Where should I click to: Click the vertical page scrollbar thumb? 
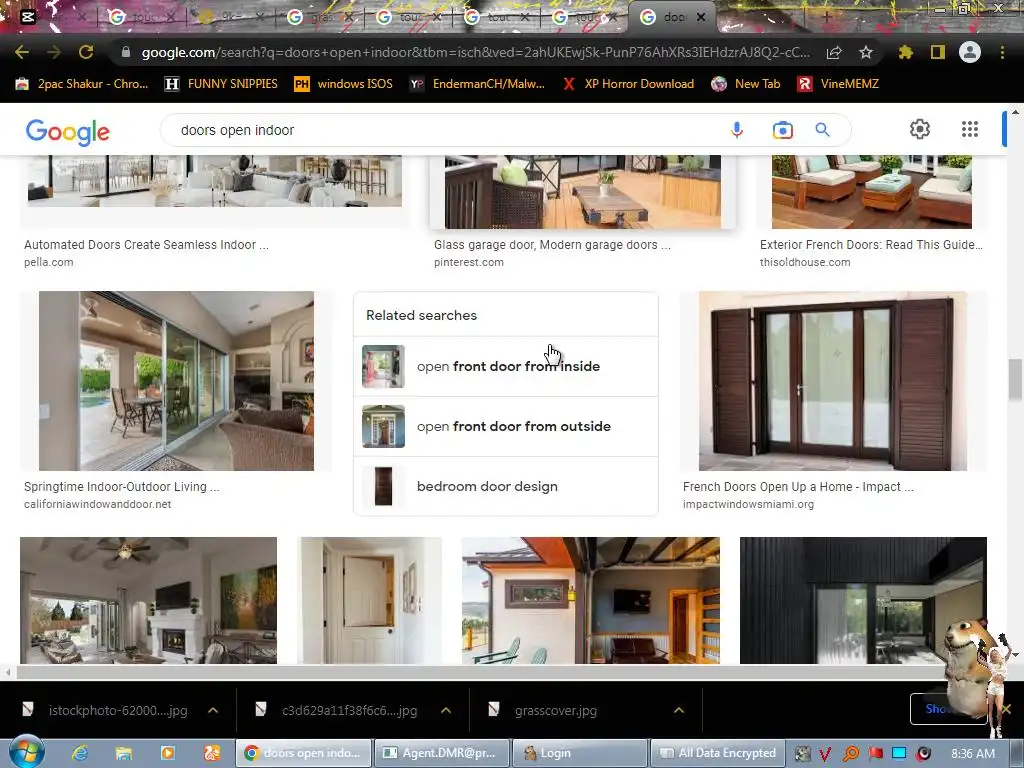tap(1016, 379)
